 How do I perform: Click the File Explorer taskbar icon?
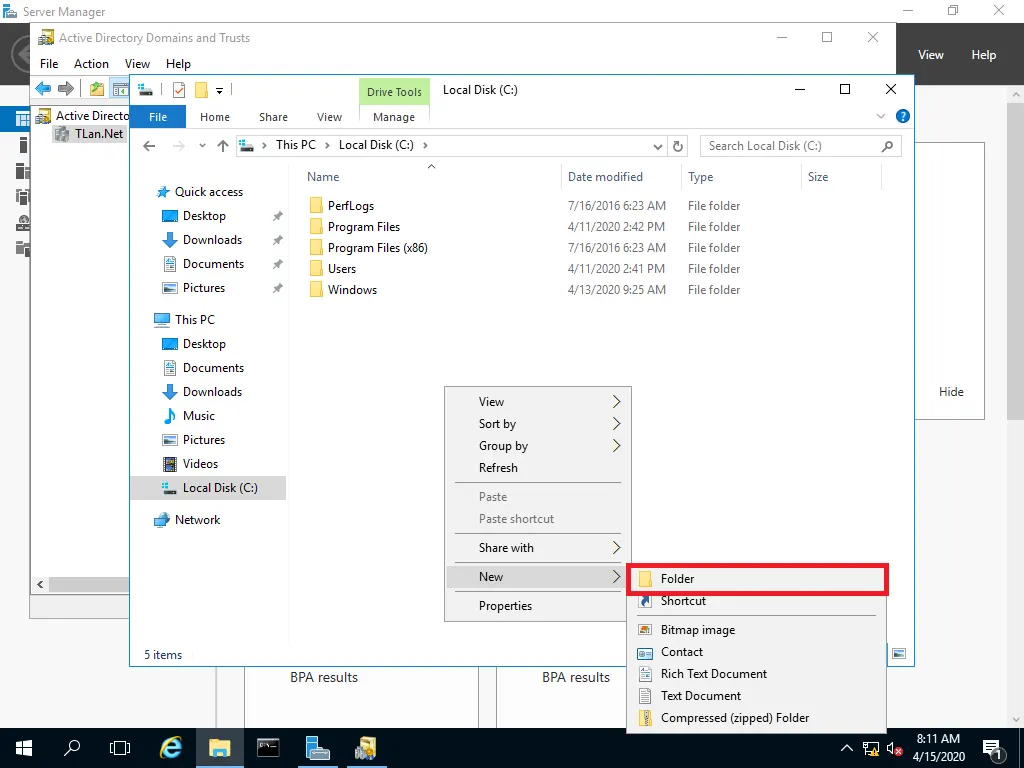pyautogui.click(x=219, y=748)
